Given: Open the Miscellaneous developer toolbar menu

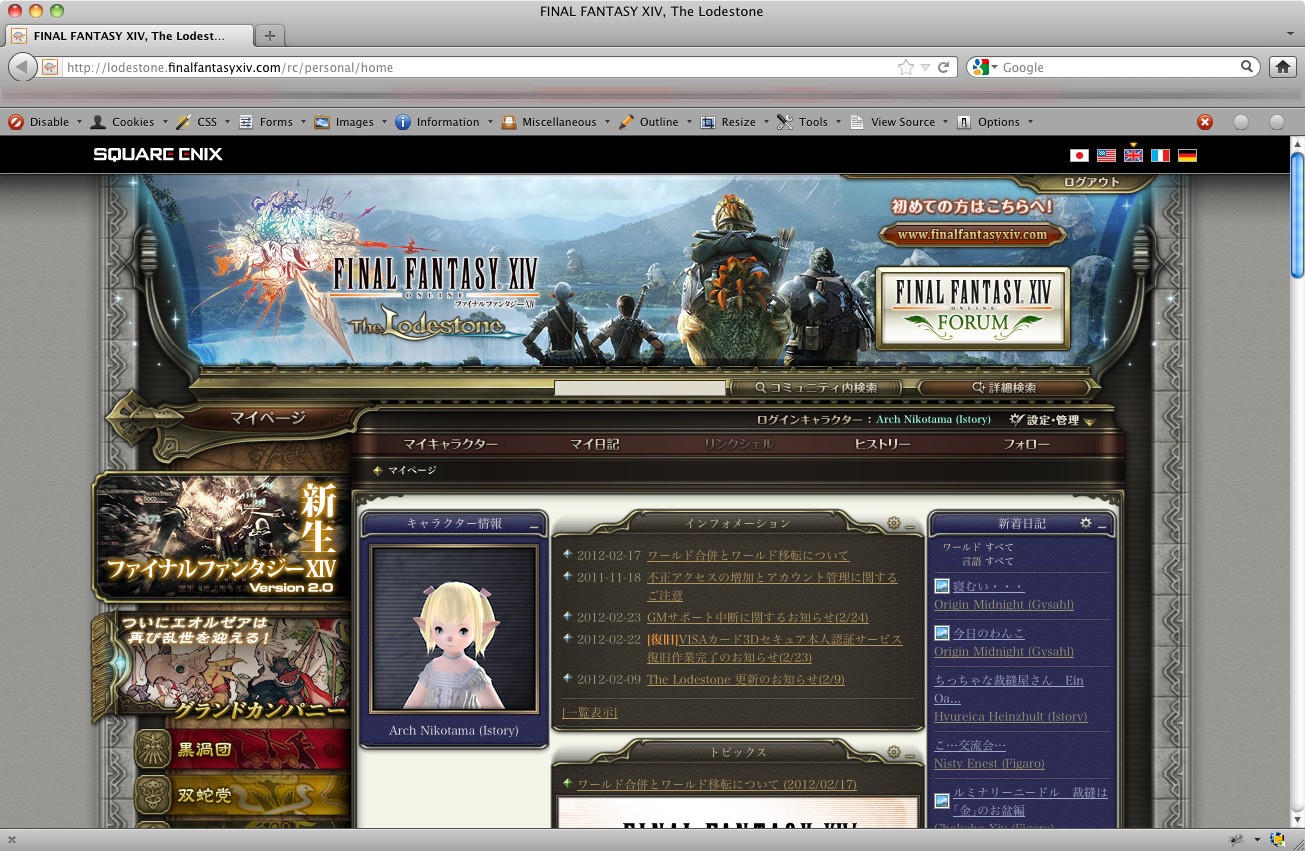Looking at the screenshot, I should pyautogui.click(x=554, y=122).
